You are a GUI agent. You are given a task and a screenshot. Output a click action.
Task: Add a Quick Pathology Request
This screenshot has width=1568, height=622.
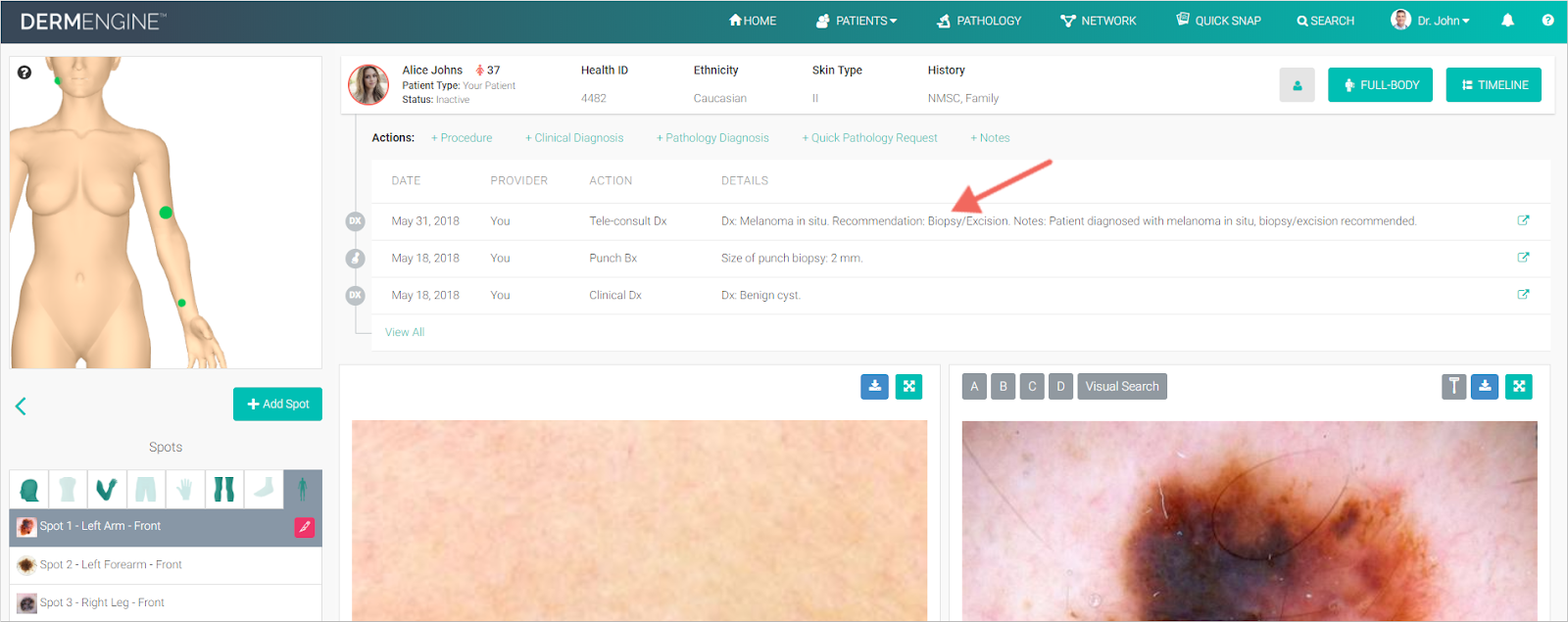(869, 138)
